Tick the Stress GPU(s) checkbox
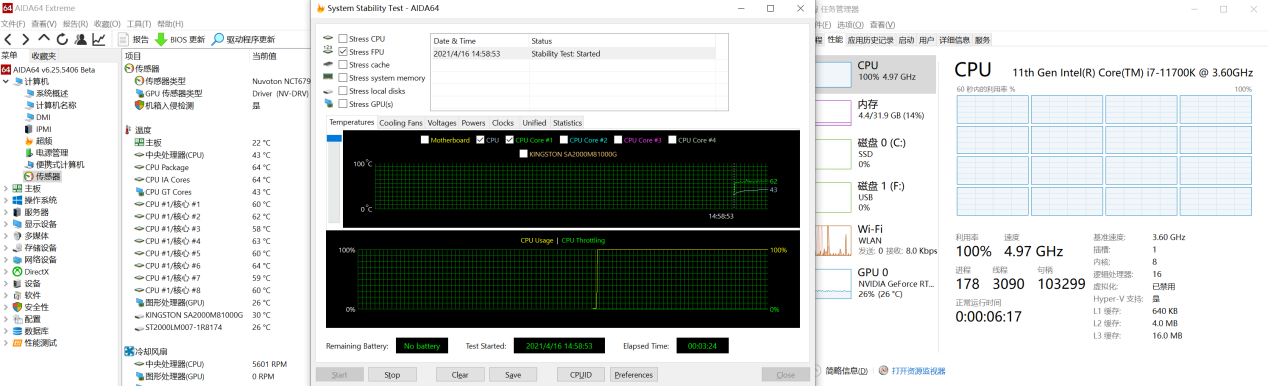 pyautogui.click(x=343, y=103)
